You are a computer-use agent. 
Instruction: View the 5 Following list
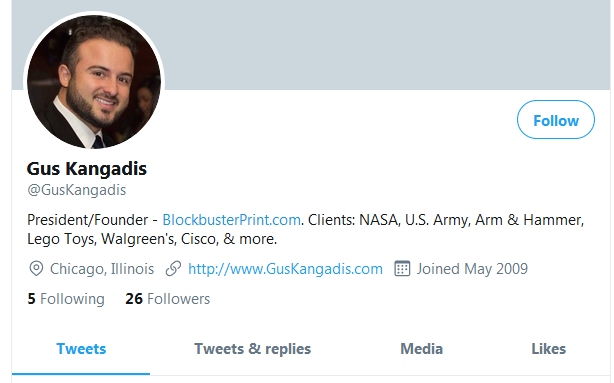[x=66, y=299]
